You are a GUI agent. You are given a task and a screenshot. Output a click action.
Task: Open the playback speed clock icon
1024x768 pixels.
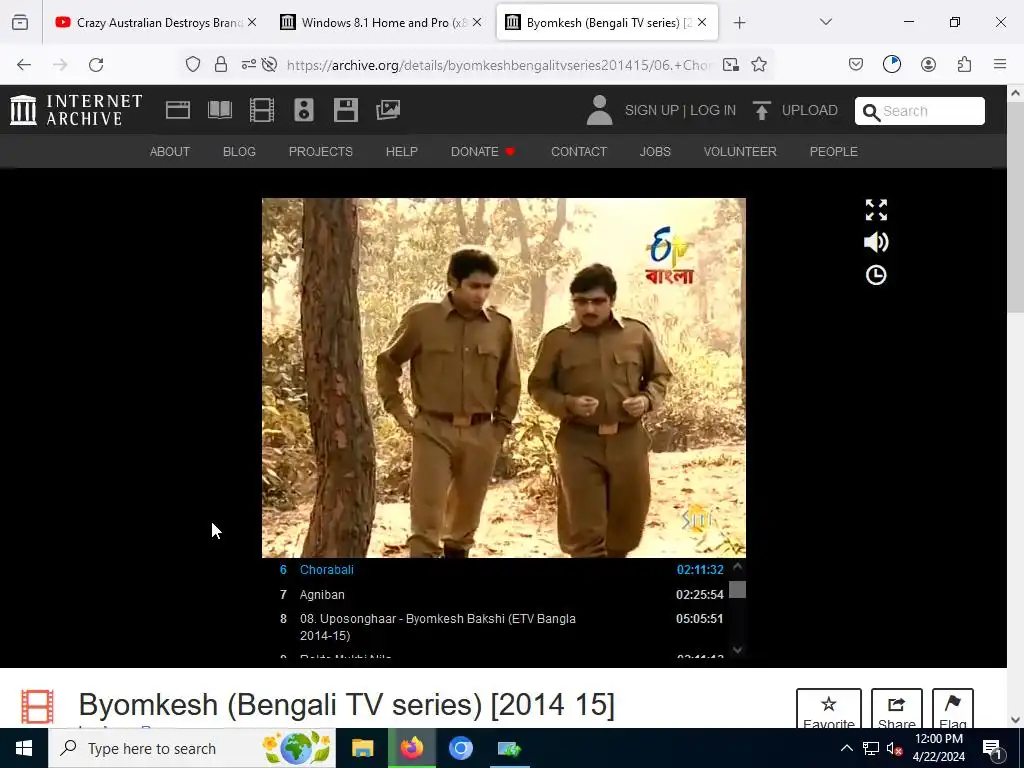(876, 275)
